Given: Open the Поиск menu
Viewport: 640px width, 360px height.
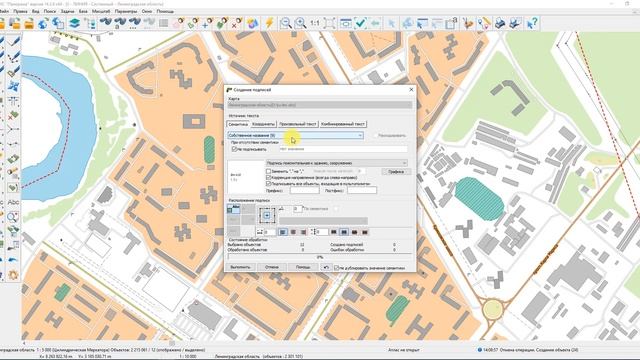Looking at the screenshot, I should click(50, 11).
